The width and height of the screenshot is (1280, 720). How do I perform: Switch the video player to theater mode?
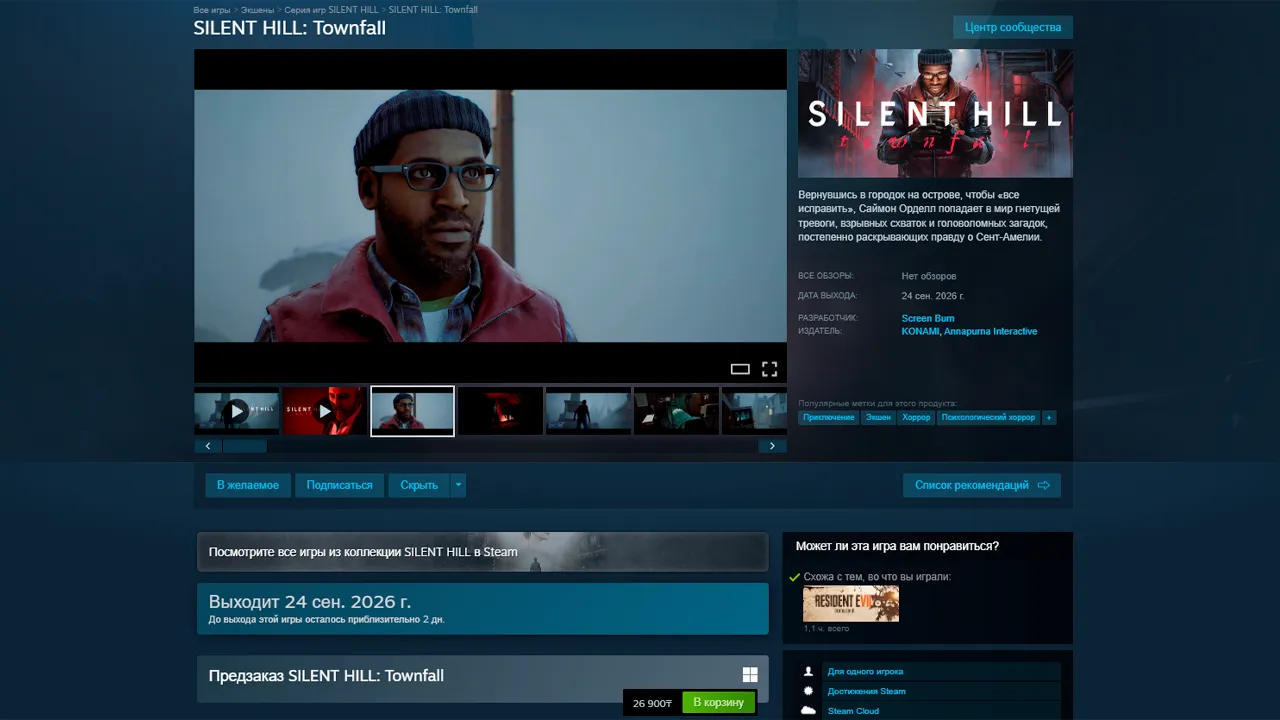[740, 369]
